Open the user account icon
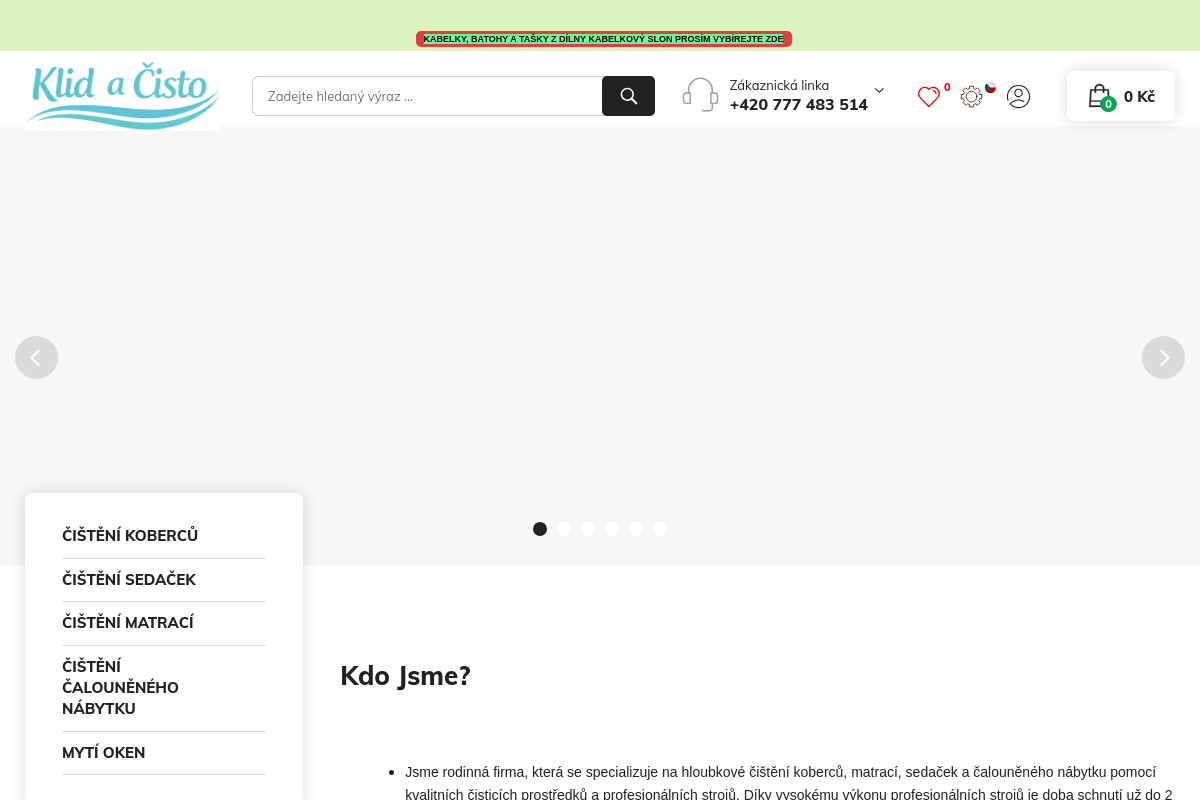1200x800 pixels. (1018, 96)
